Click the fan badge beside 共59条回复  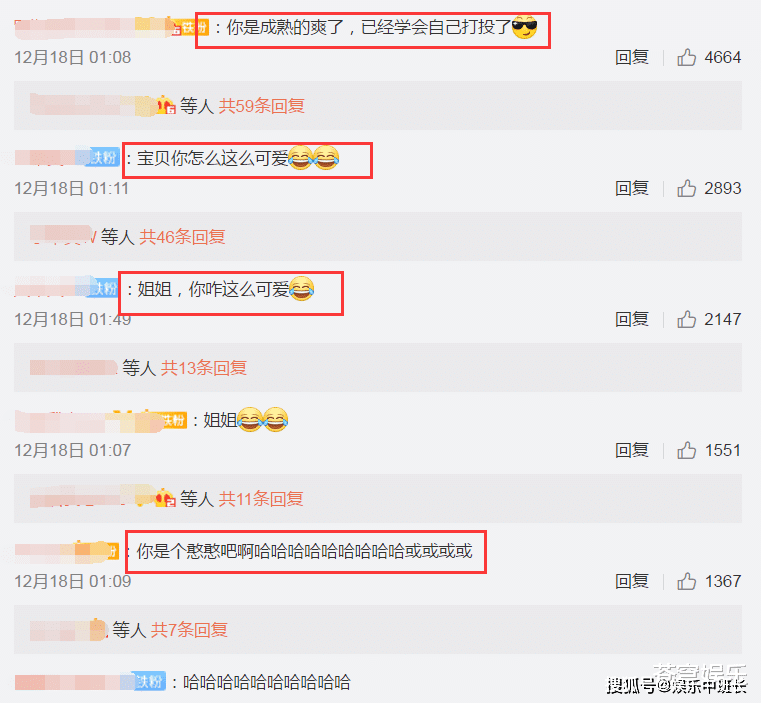tap(165, 105)
